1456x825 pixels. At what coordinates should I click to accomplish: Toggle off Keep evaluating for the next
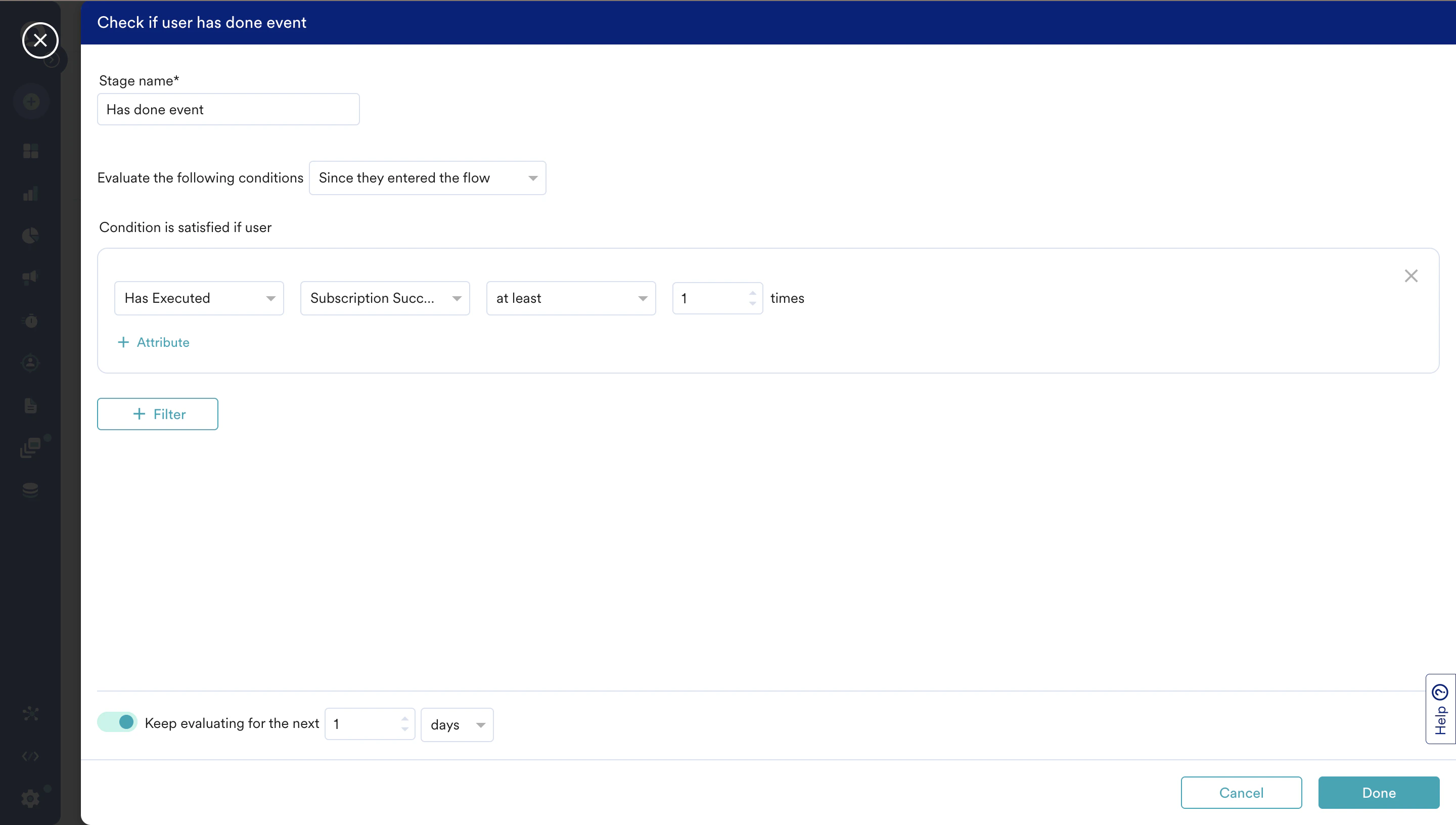(117, 722)
